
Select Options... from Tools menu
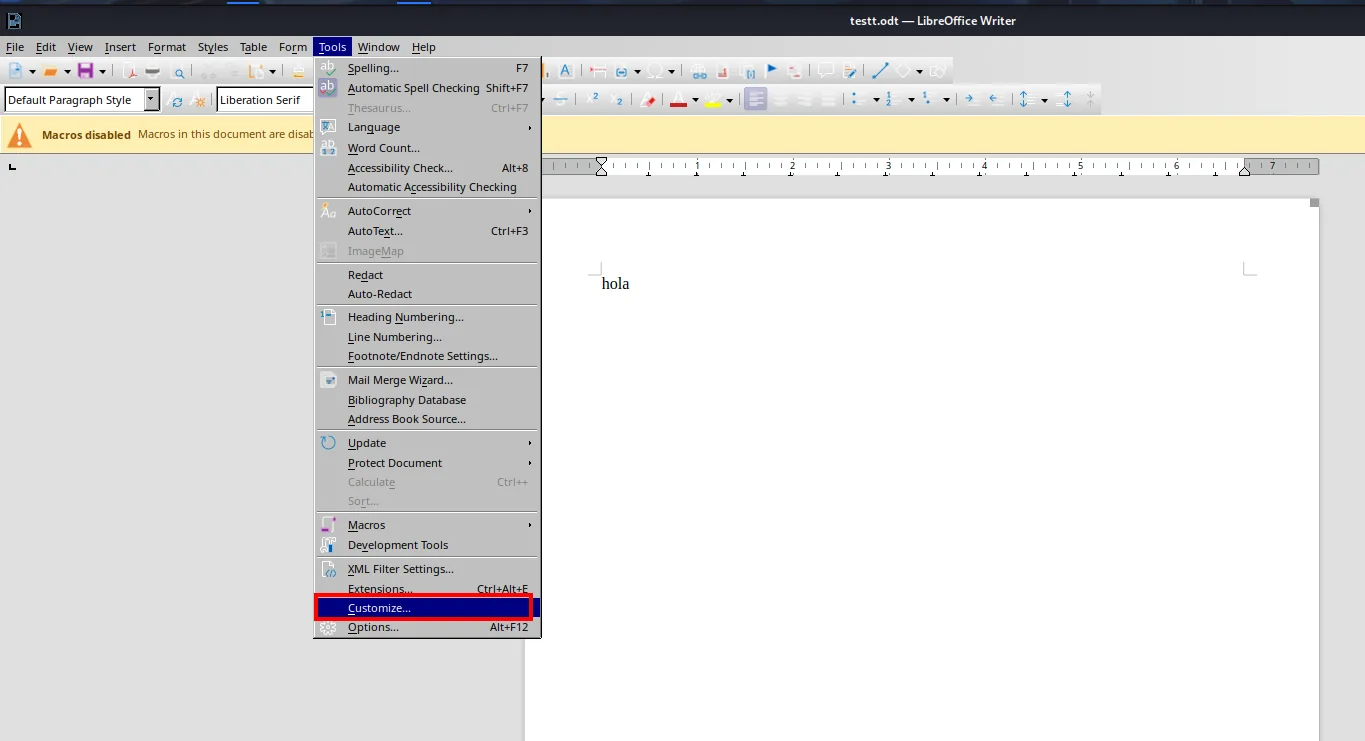[428, 627]
